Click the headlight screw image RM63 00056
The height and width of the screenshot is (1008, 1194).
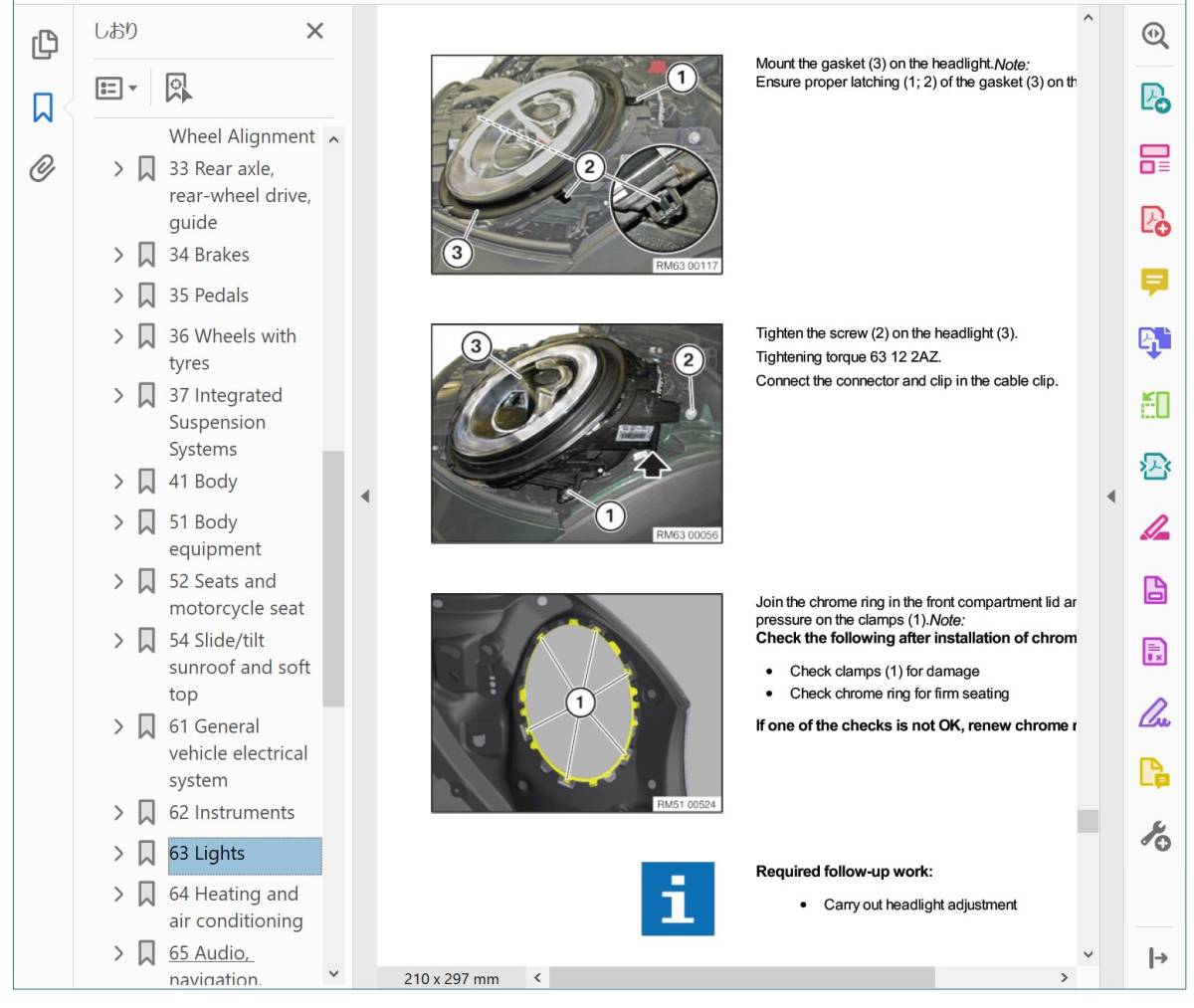[577, 433]
